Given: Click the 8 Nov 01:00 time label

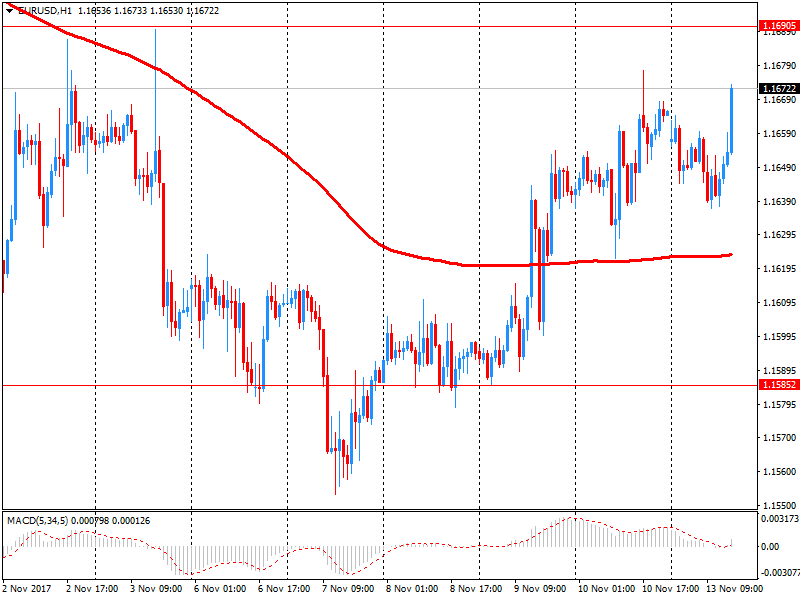Looking at the screenshot, I should [x=412, y=588].
